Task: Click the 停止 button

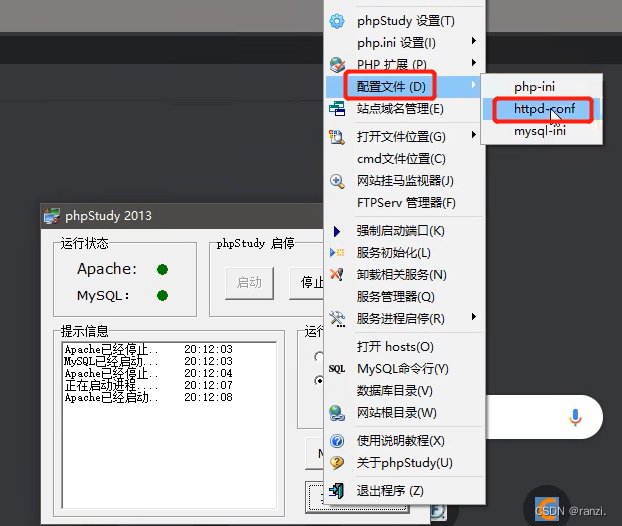Action: 307,283
